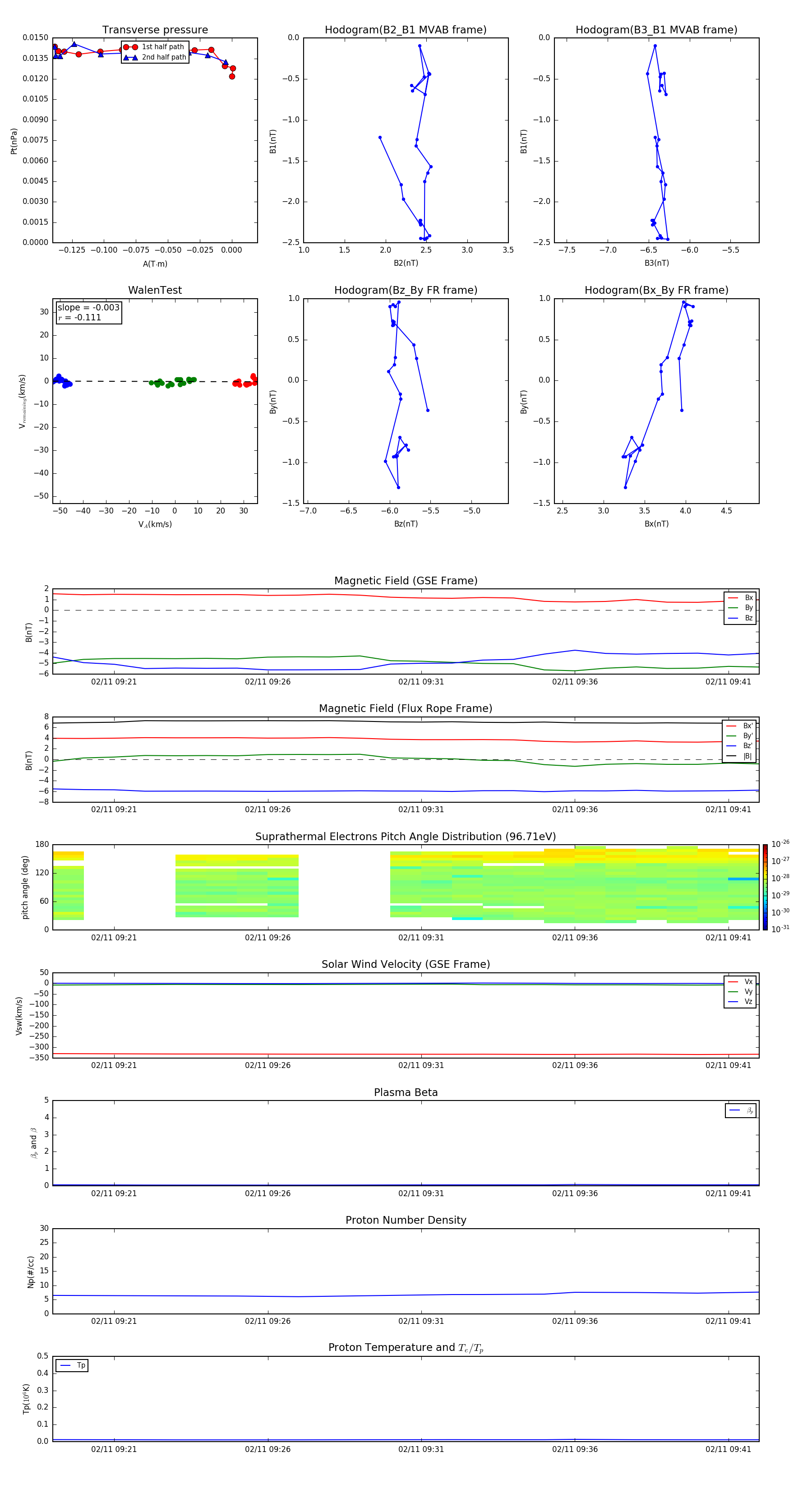Click the 'Proton Number Density' title

tap(406, 1220)
